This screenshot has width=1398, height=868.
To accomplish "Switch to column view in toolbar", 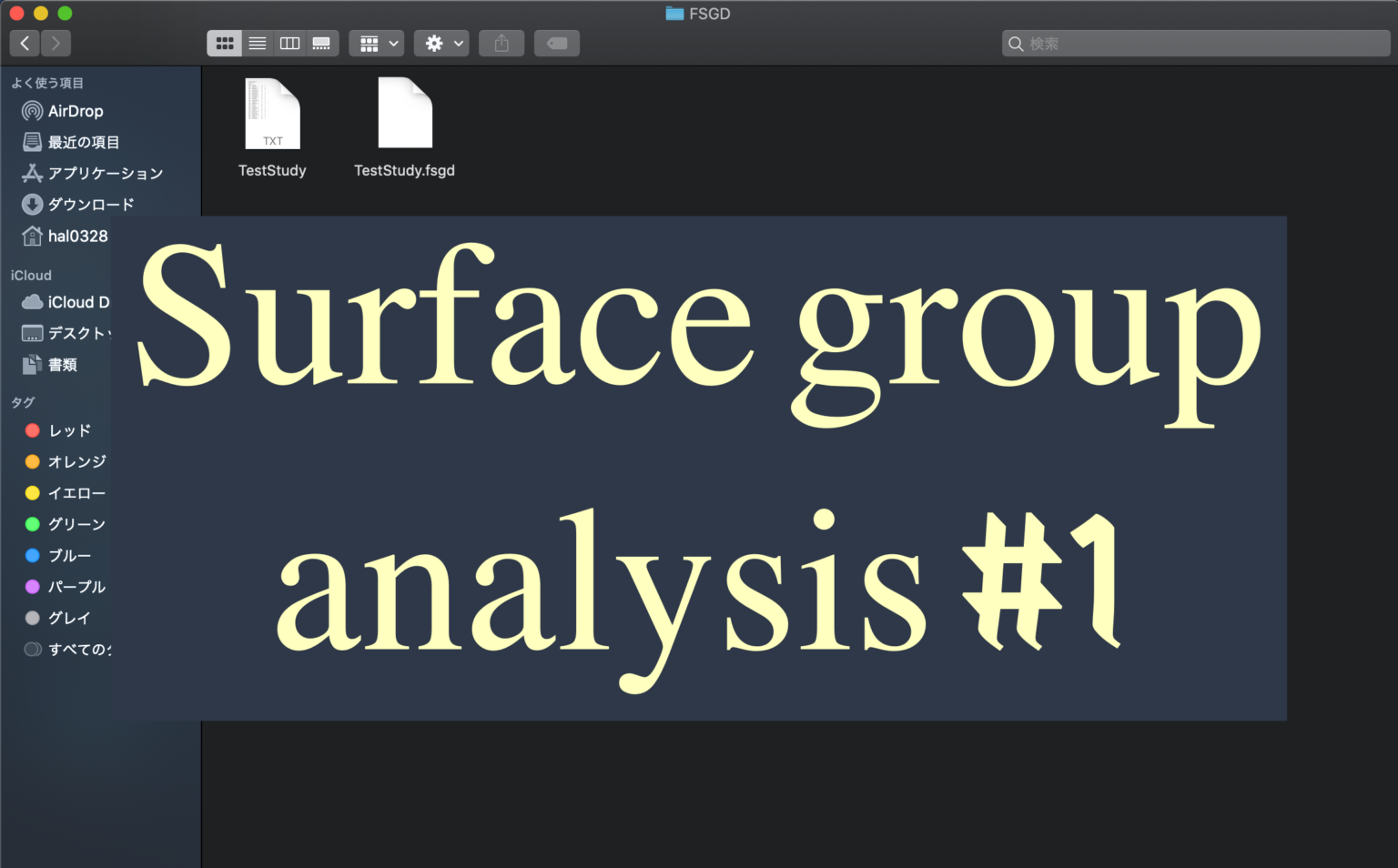I will coord(289,43).
